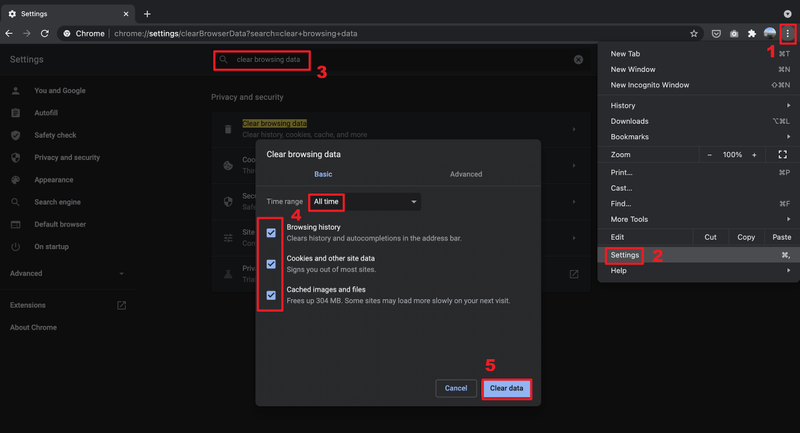The image size is (800, 433).
Task: Expand the More Tools submenu
Action: [x=699, y=219]
